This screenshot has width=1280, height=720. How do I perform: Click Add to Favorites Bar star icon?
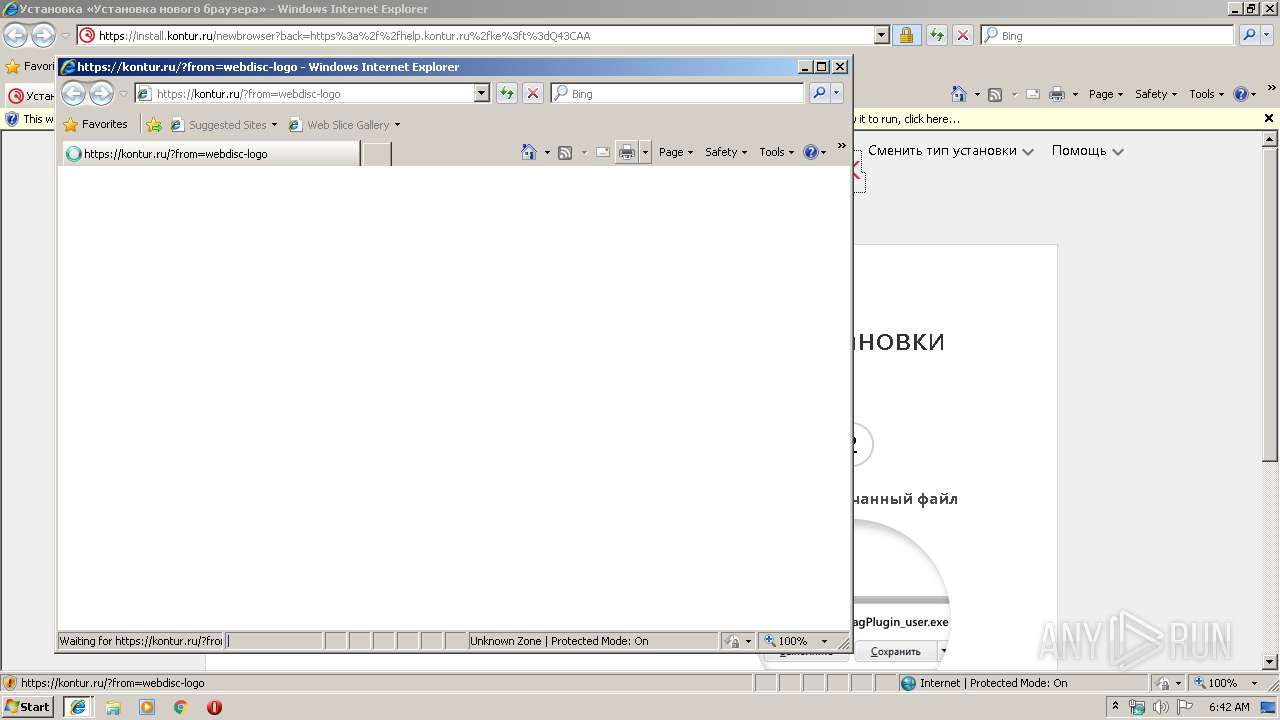pyautogui.click(x=154, y=125)
